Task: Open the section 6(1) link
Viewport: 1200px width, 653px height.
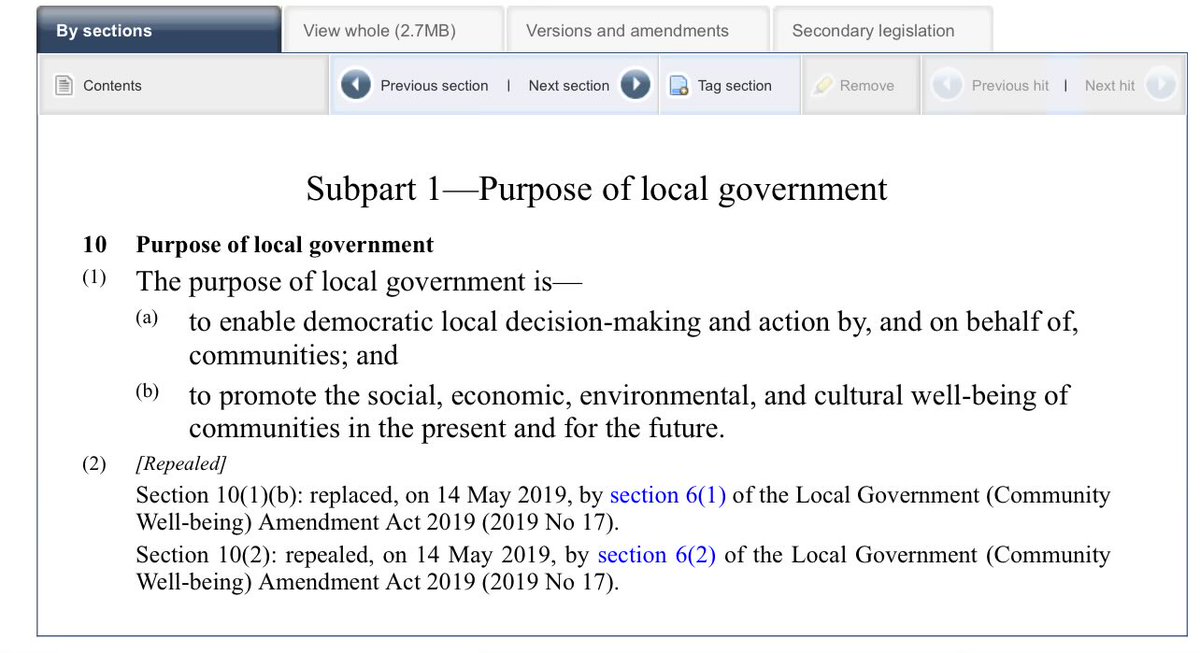Action: tap(668, 495)
